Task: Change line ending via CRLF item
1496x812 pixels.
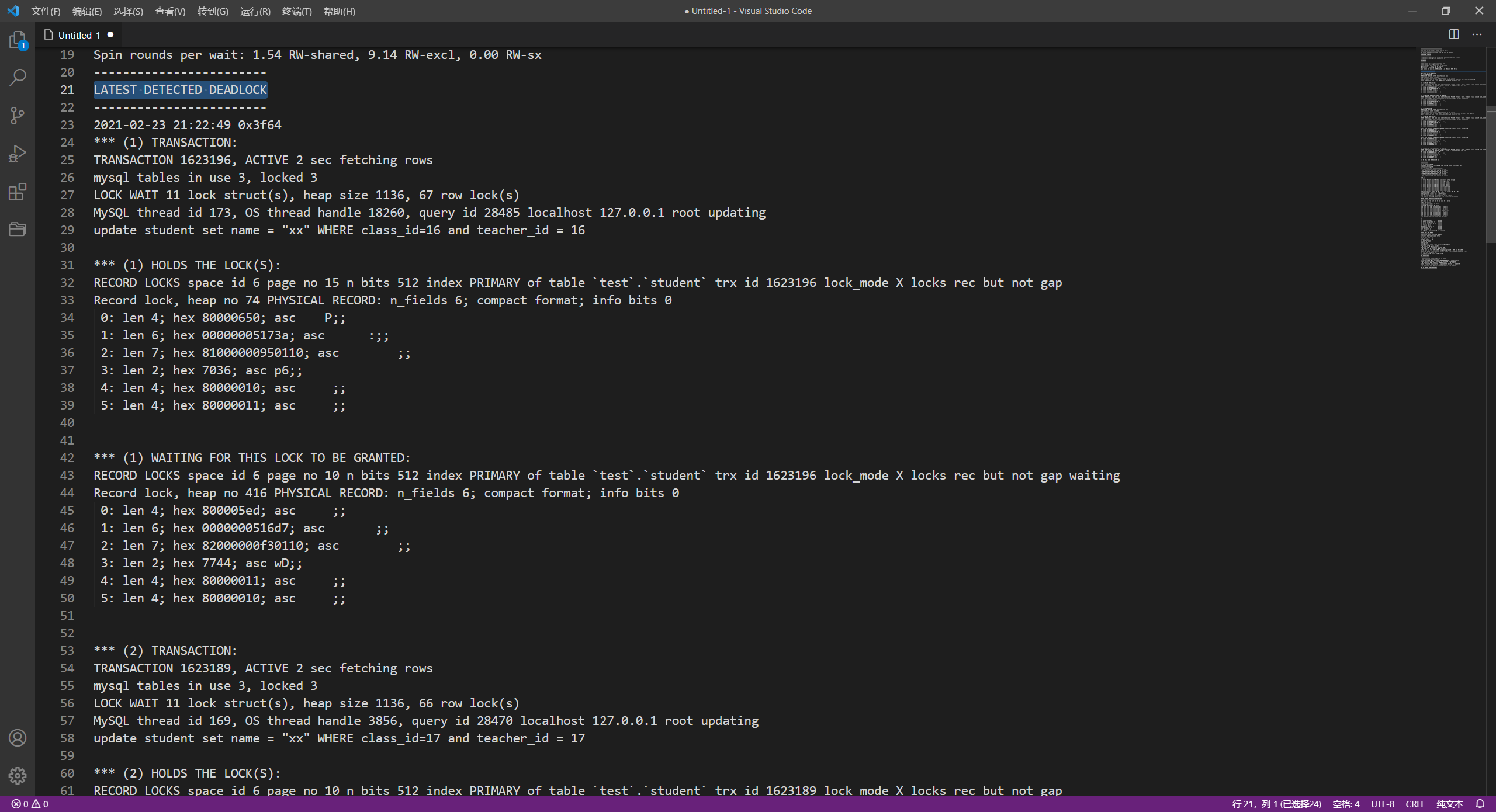Action: (x=1415, y=804)
